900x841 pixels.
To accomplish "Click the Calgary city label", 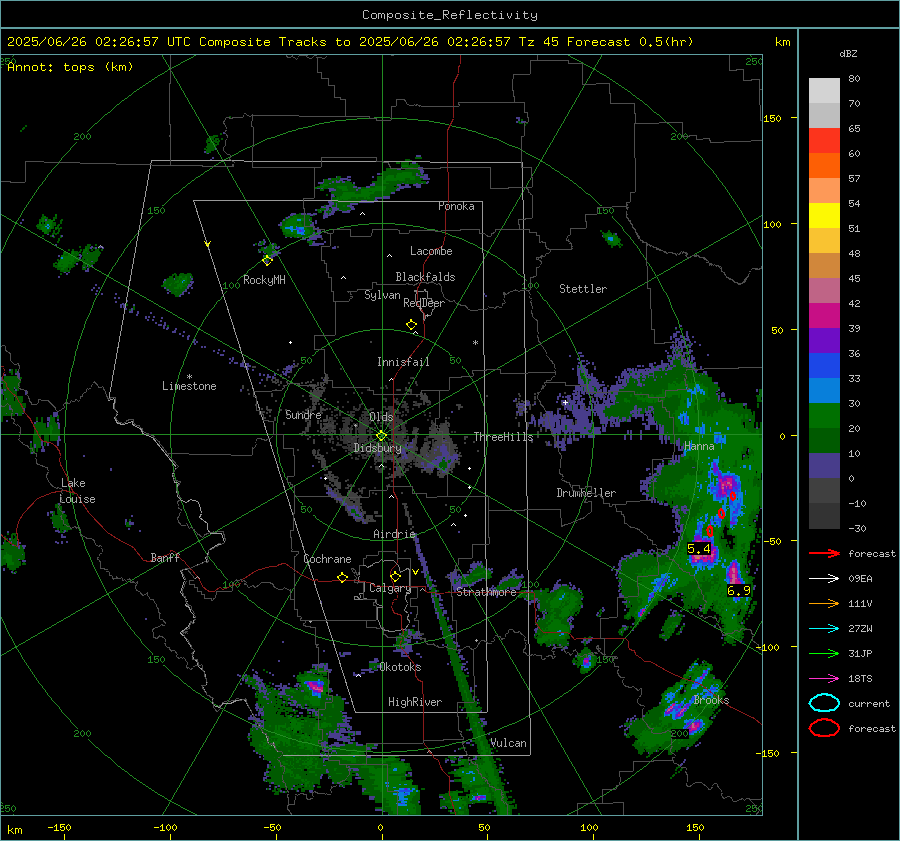I will (x=390, y=588).
